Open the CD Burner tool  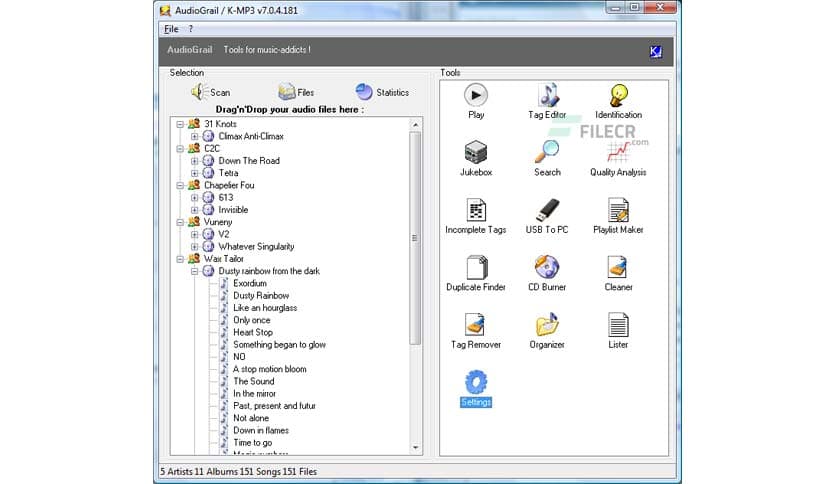(547, 273)
